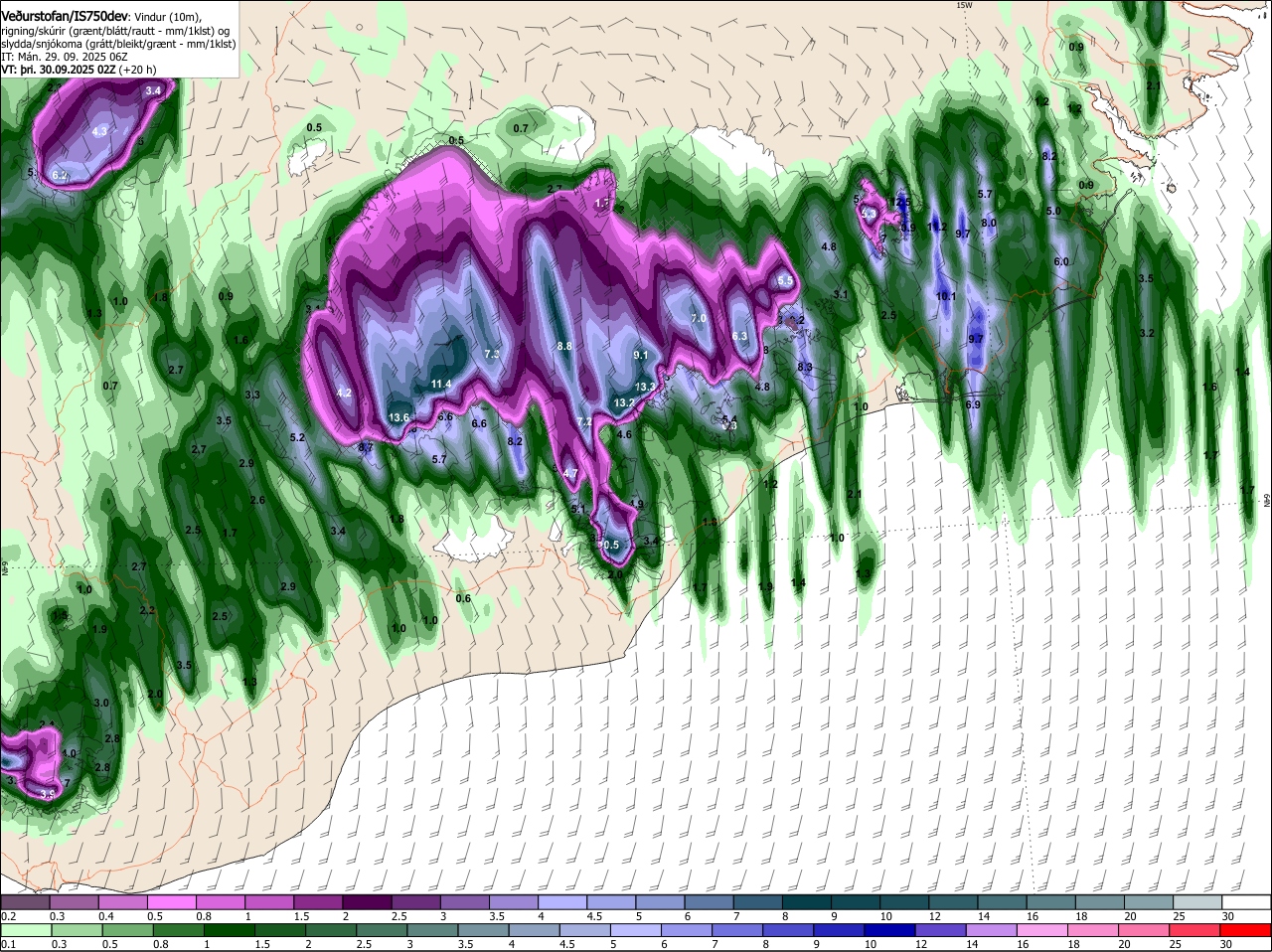Pick the red swatch ending the rain legend
The image size is (1272, 952).
tap(1246, 929)
